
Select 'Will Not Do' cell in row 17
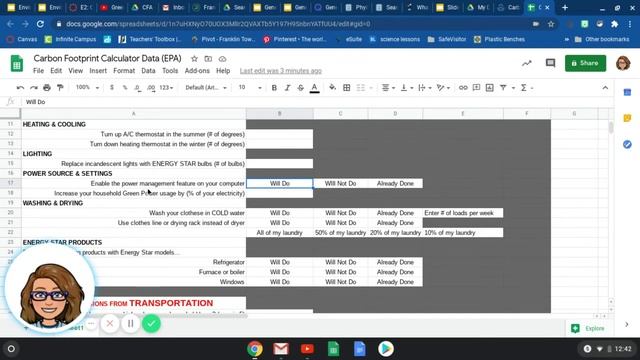pos(340,184)
